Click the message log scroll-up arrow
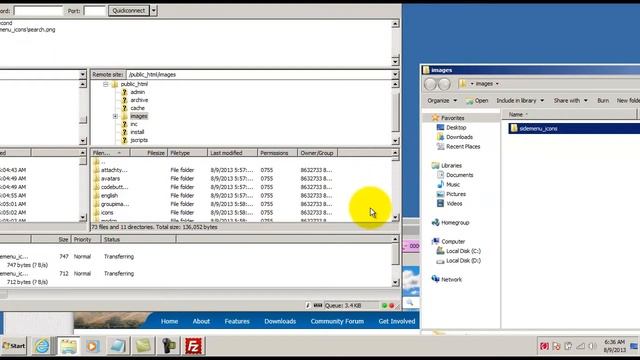The image size is (640, 360). click(395, 24)
